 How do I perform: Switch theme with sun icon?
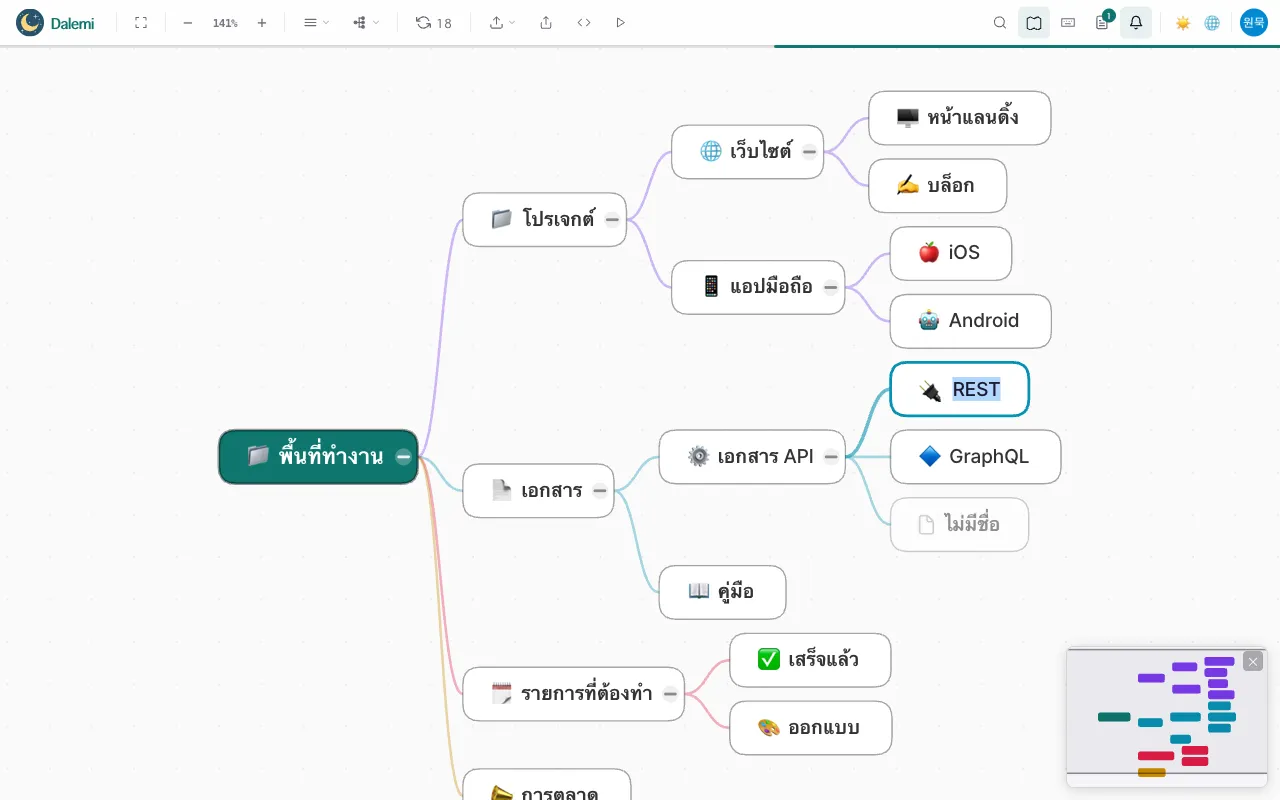(1183, 22)
